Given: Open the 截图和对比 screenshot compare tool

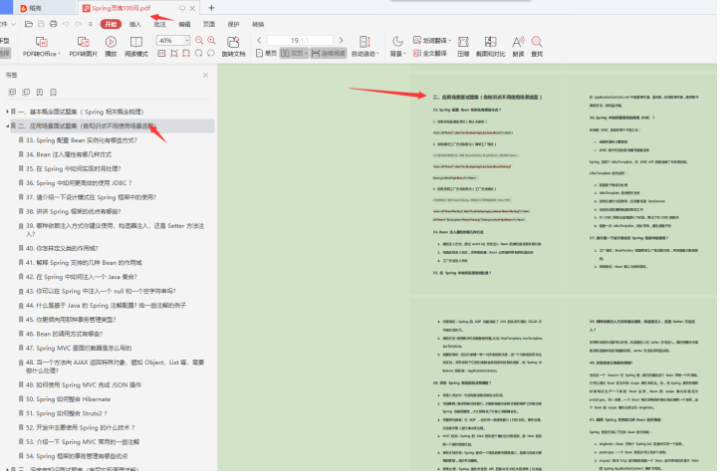Looking at the screenshot, I should (x=490, y=47).
